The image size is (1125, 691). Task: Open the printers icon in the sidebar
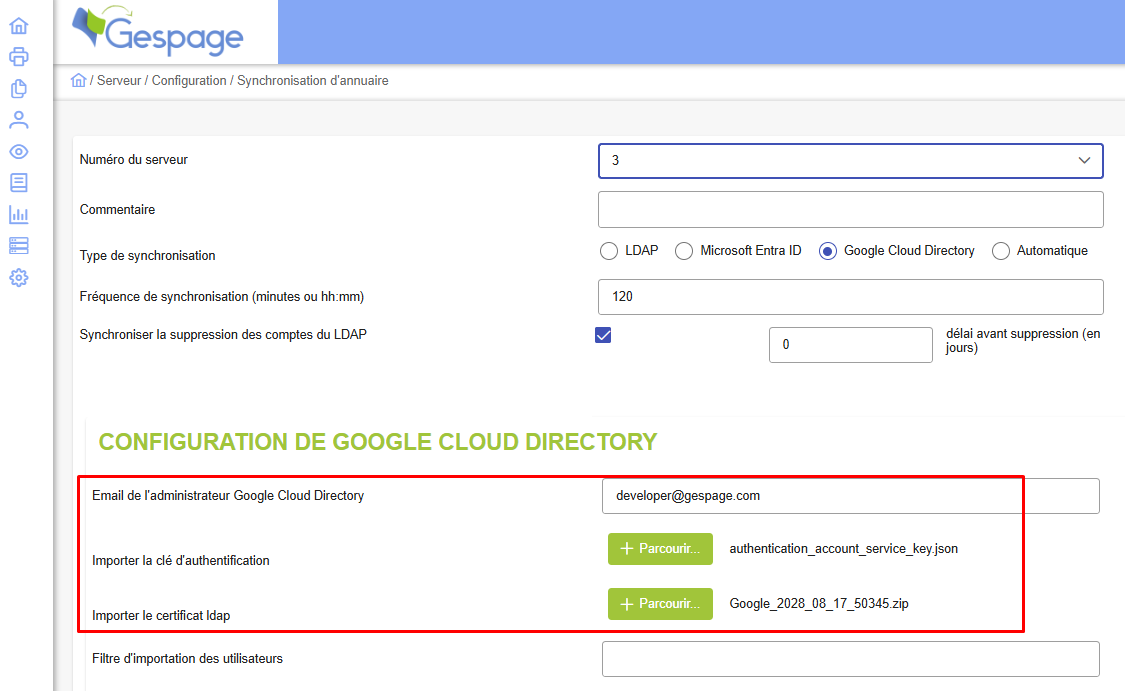click(x=19, y=57)
